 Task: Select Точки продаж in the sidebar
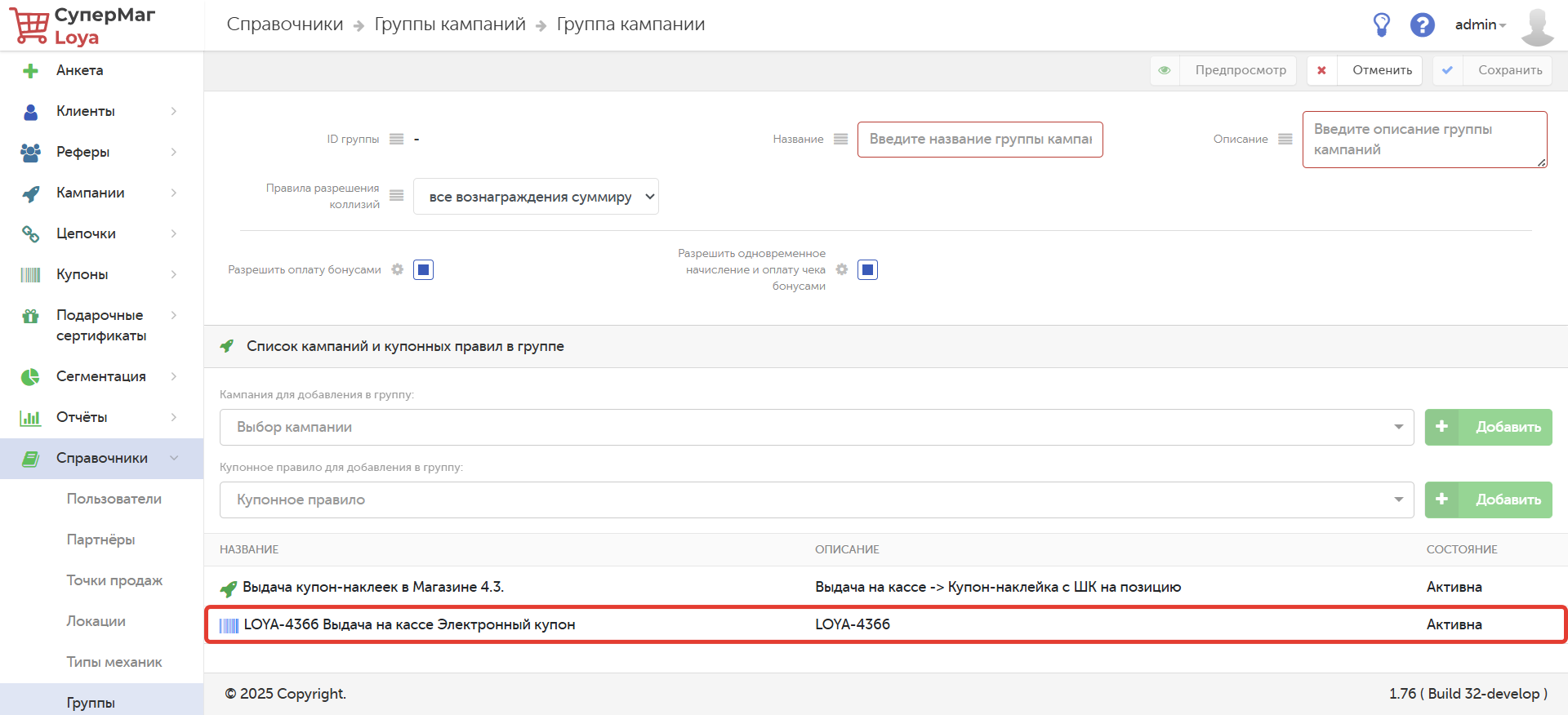(x=114, y=580)
